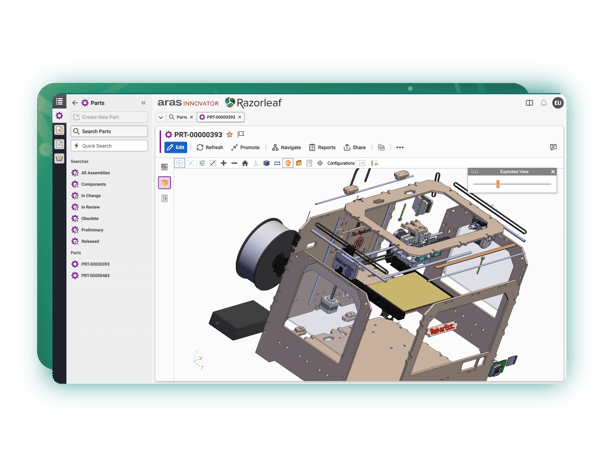Click the zoom out minus icon
Viewport: 600px width, 464px height.
[234, 163]
